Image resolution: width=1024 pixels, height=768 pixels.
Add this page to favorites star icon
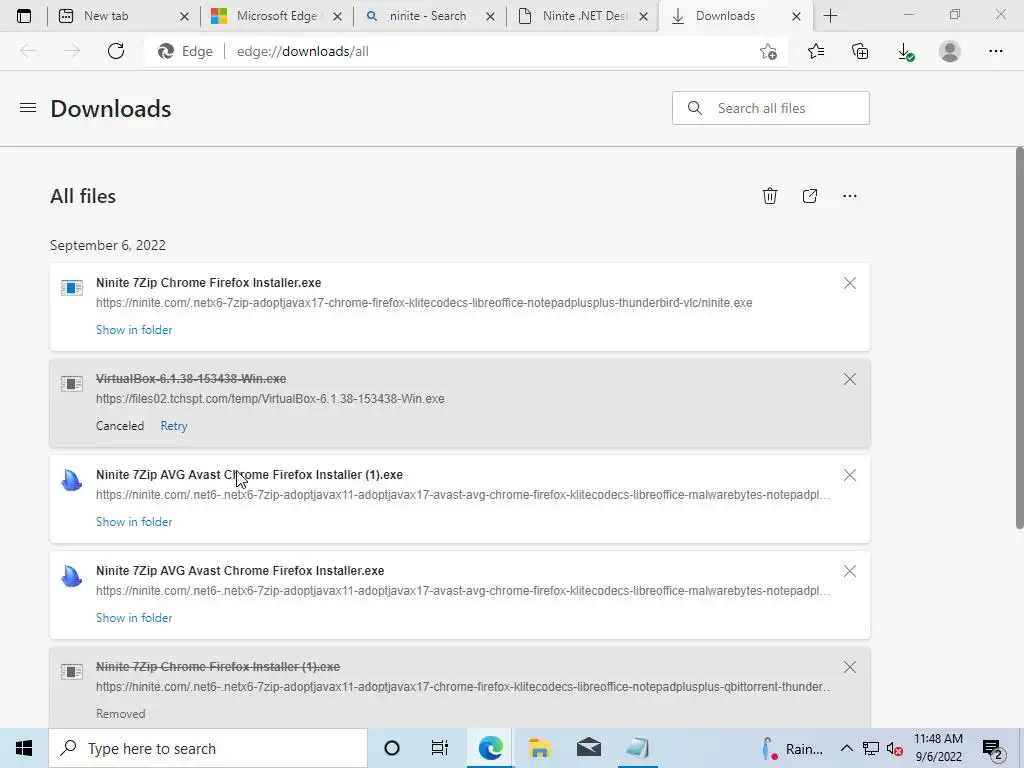769,51
